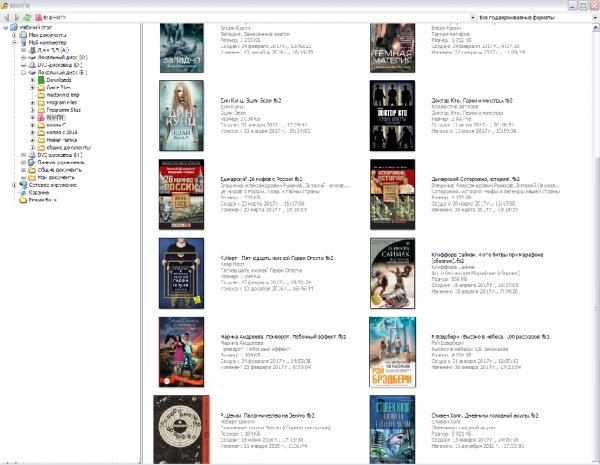The height and width of the screenshot is (465, 600).
Task: Open the Шекли target-pattern book cover
Action: pyautogui.click(x=181, y=429)
